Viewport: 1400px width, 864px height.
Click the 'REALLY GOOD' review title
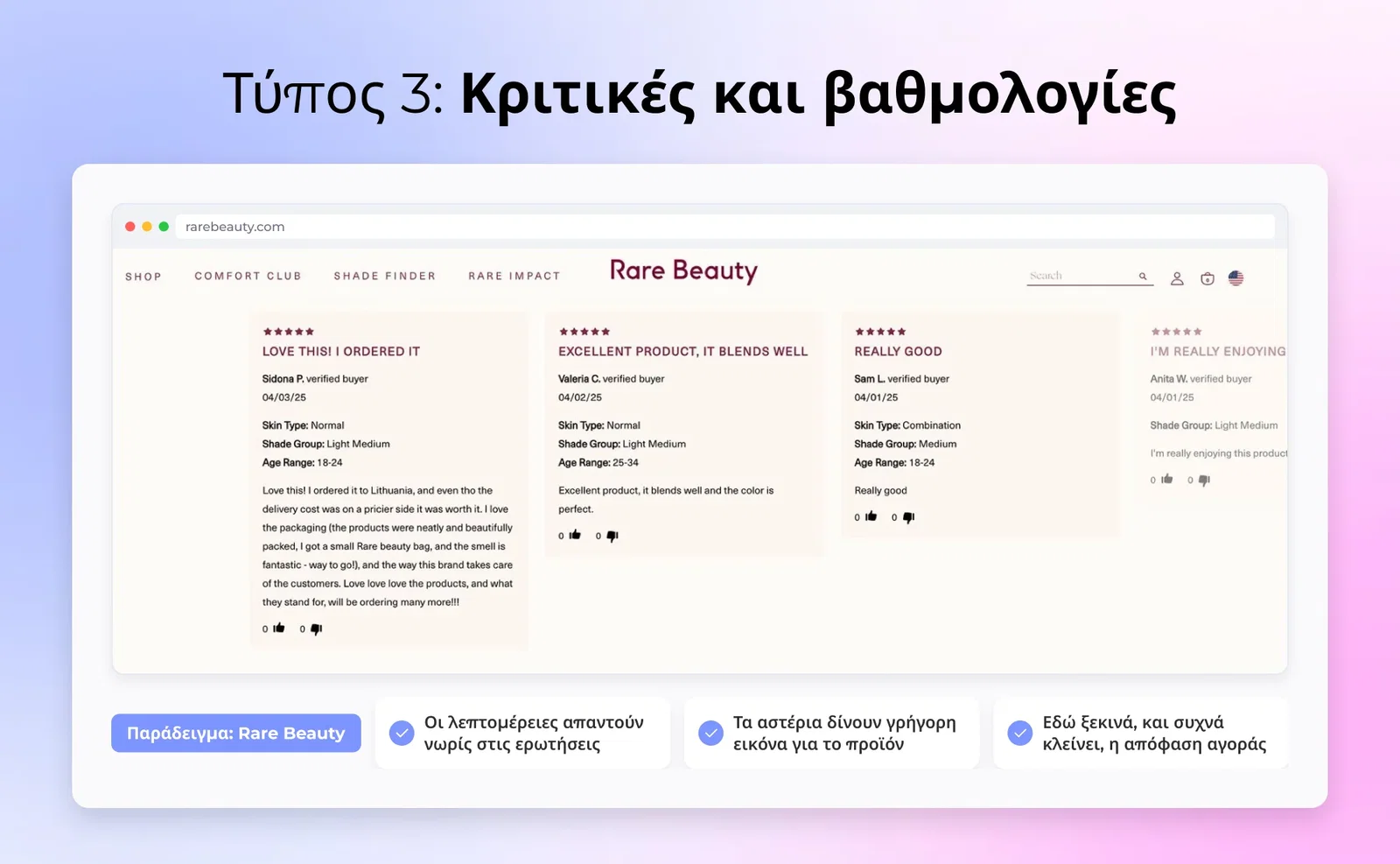point(899,351)
